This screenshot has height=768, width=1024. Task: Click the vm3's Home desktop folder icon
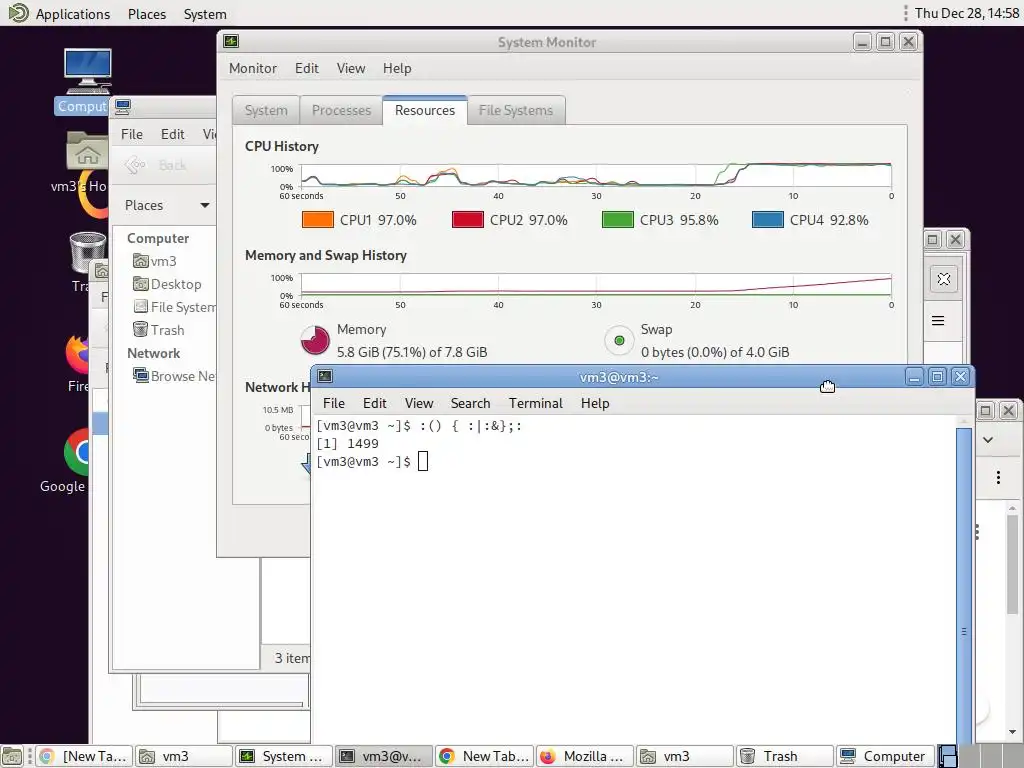(88, 152)
